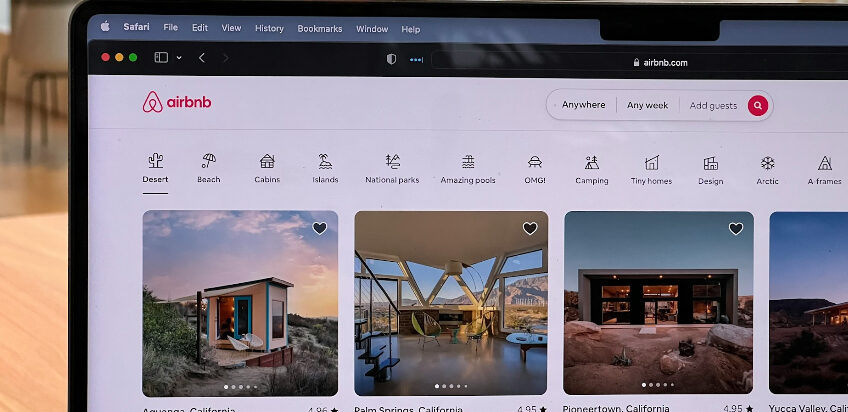Screen dimensions: 848x412
Task: Select the Beach category icon
Action: coord(208,162)
